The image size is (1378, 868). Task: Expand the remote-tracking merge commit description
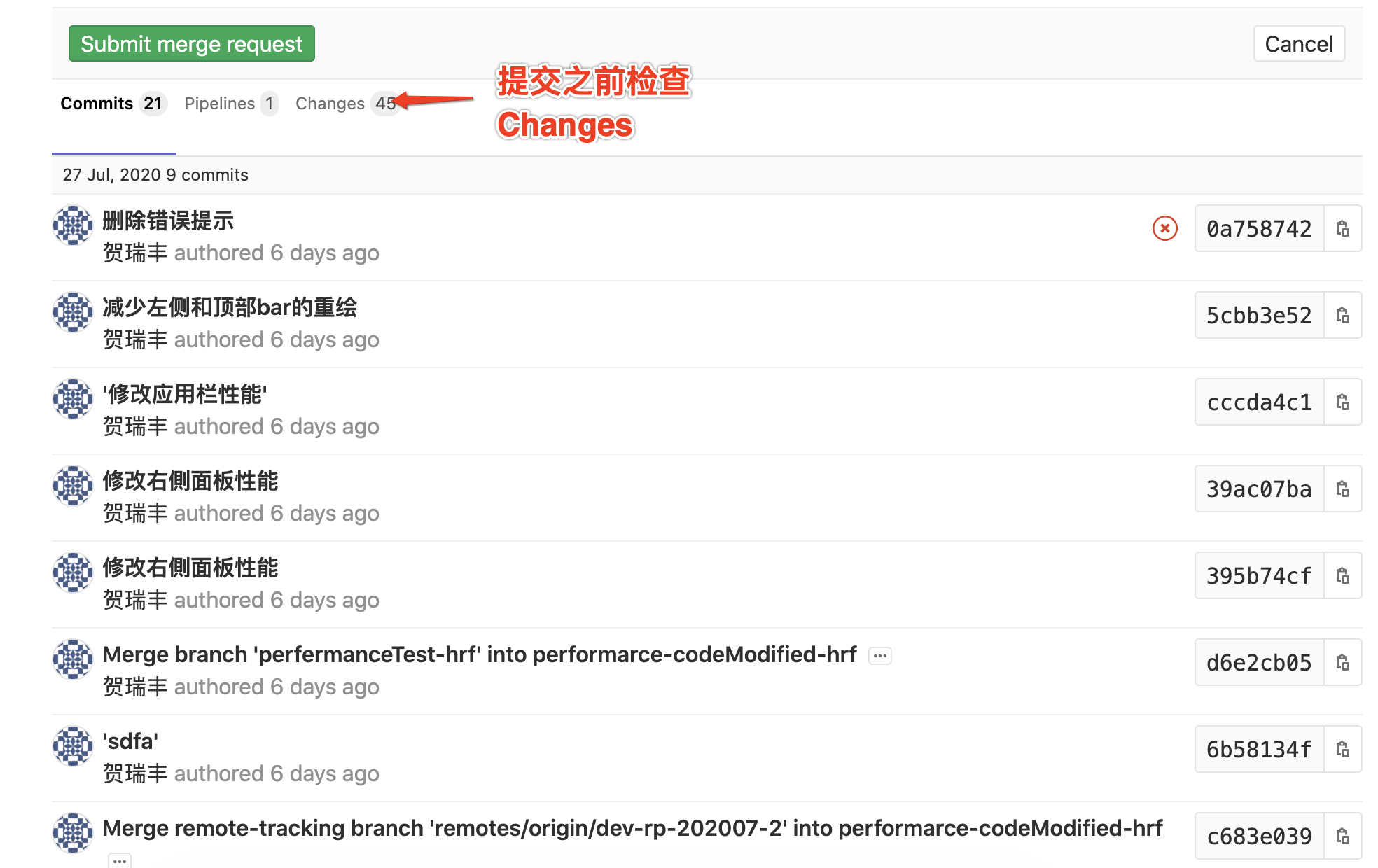120,860
